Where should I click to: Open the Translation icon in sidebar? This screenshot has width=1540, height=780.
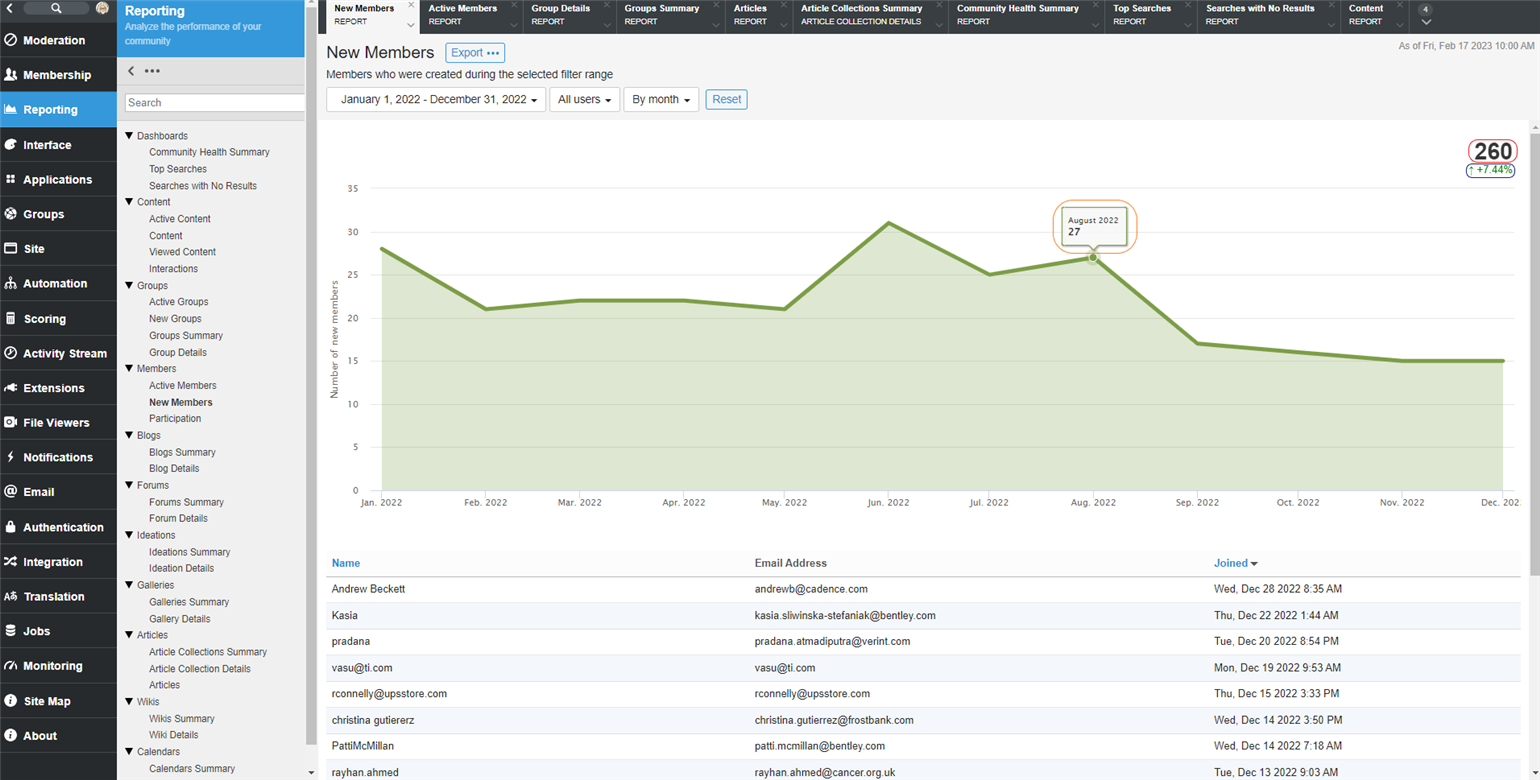click(x=11, y=596)
